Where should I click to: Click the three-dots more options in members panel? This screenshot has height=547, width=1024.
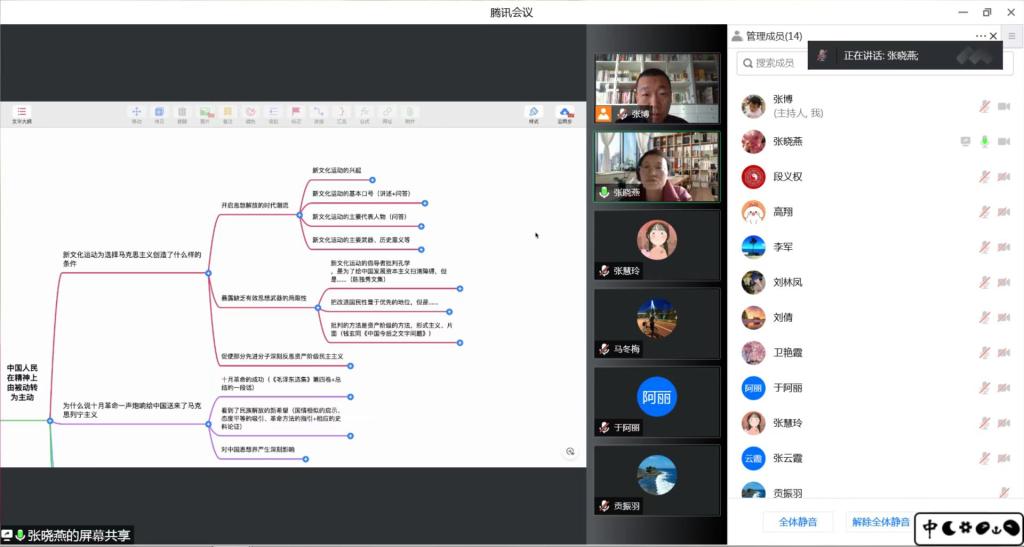981,36
